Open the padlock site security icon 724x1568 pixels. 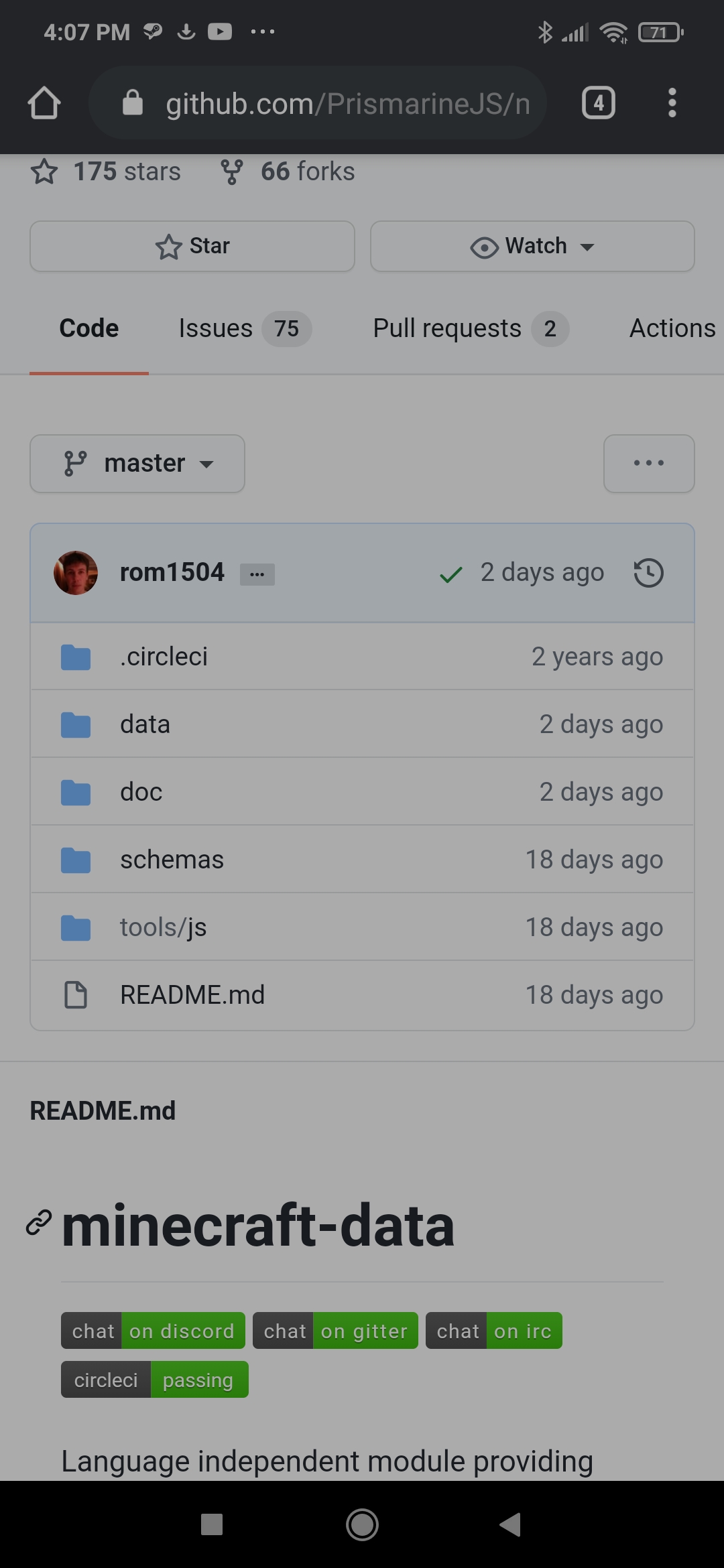coord(131,103)
